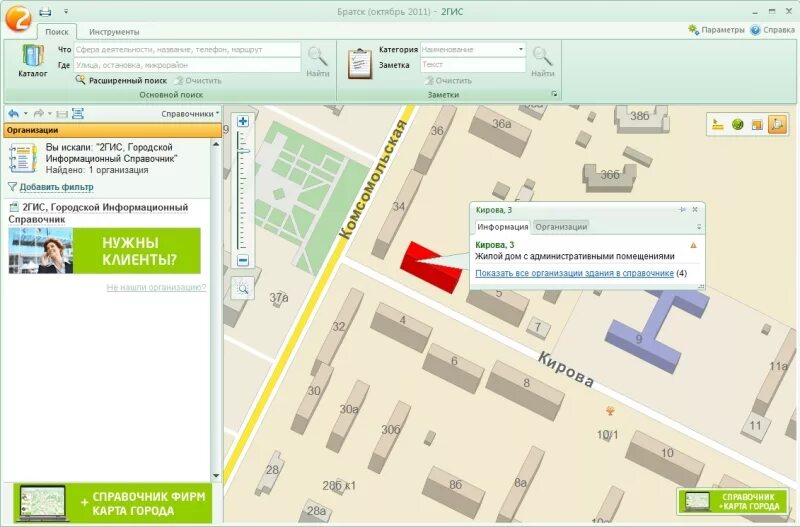Click the main search Найти magnifier button
Viewport: 800px width, 527px height.
click(318, 61)
